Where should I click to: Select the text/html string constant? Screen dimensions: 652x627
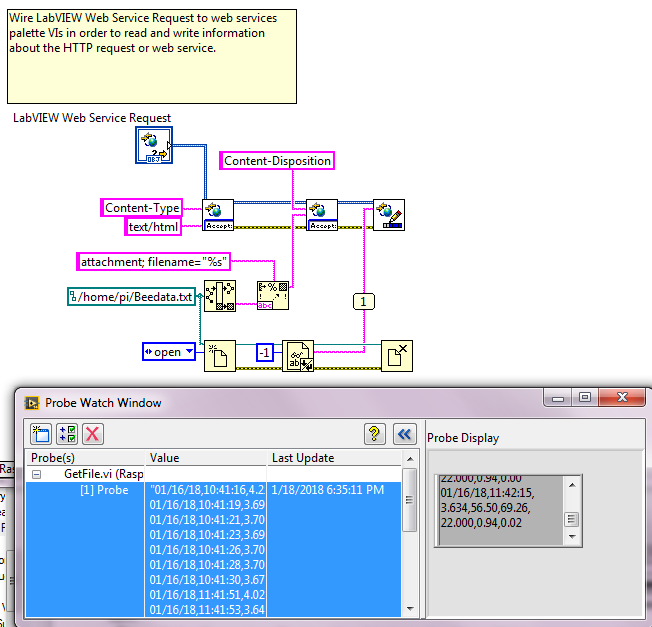tap(153, 227)
